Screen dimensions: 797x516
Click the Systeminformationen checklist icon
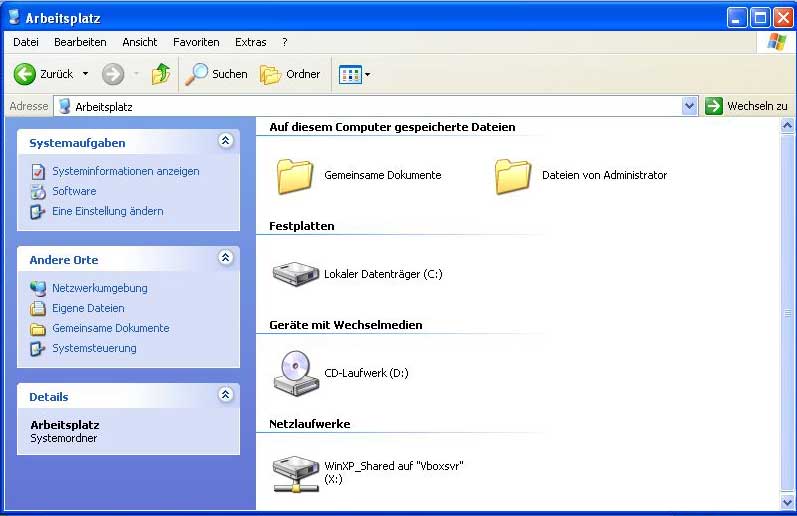(38, 172)
